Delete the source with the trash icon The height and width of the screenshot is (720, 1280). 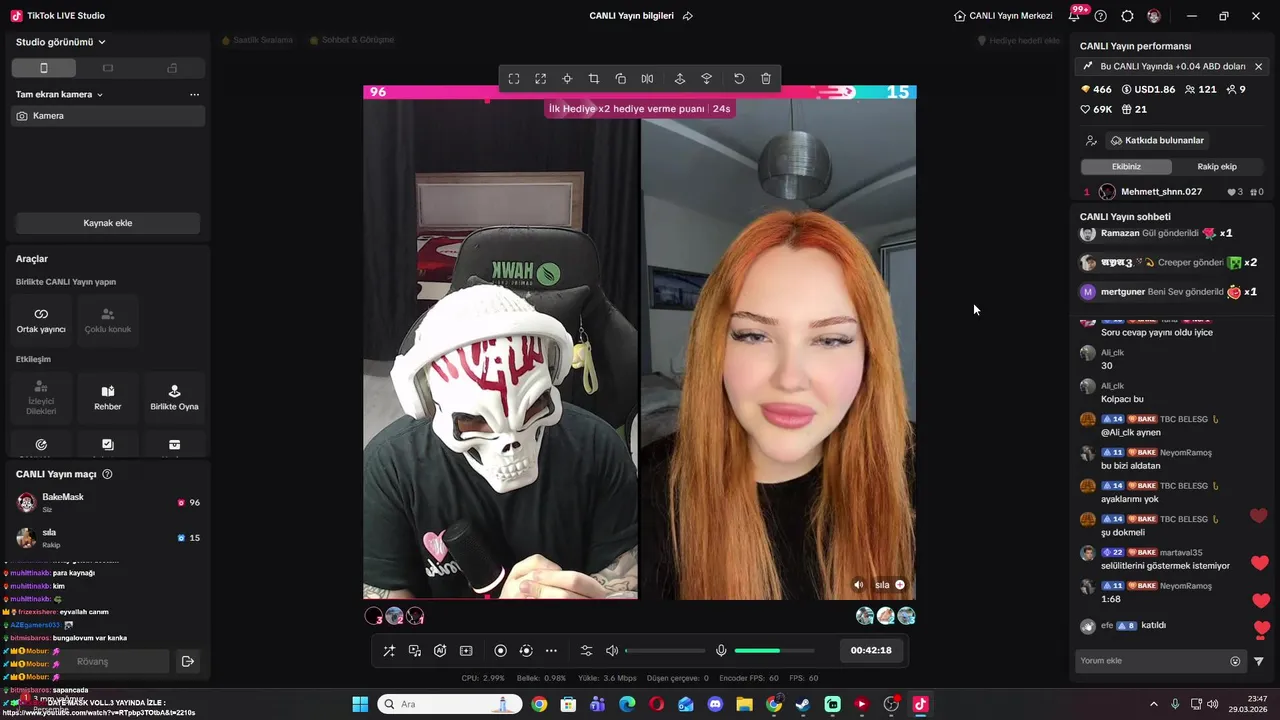click(x=766, y=79)
